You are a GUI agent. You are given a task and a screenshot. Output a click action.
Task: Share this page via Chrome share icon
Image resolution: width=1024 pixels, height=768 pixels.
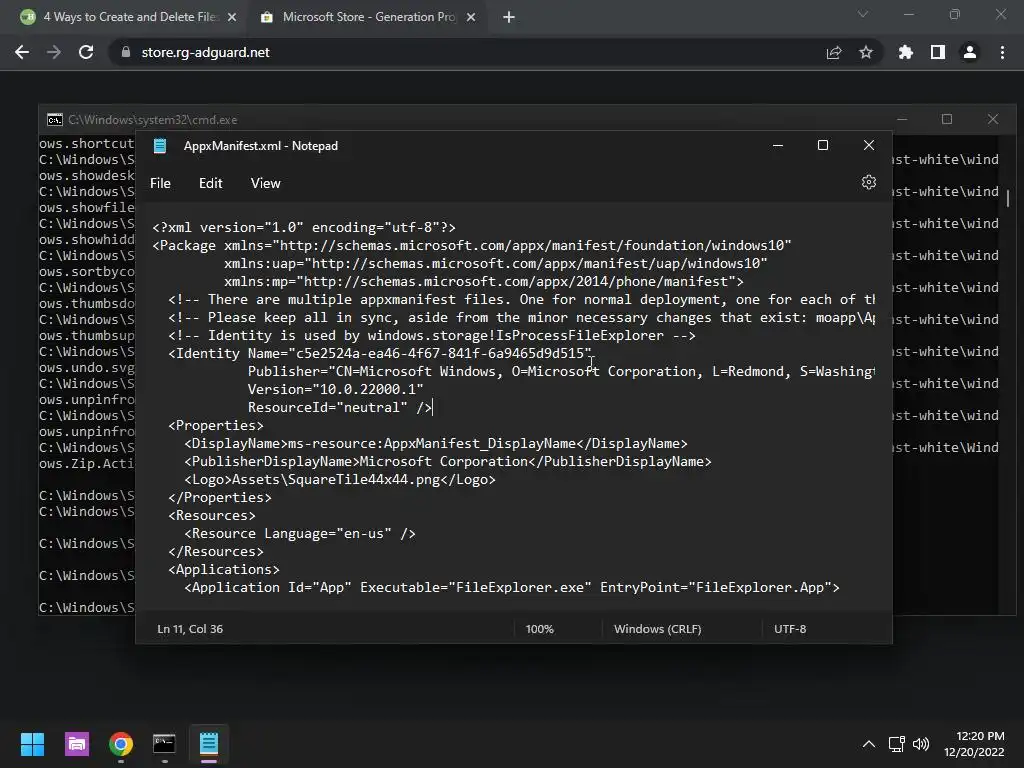[x=834, y=52]
